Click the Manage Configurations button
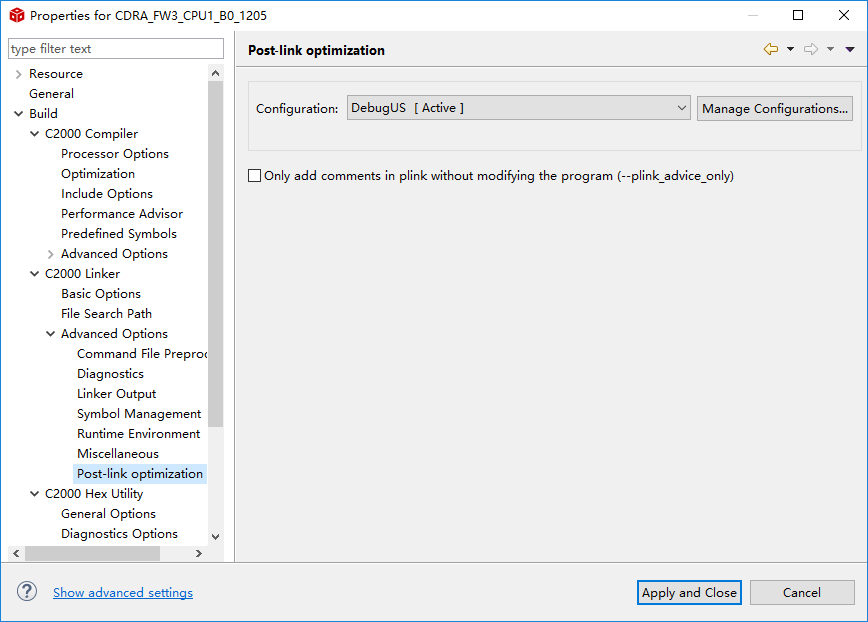This screenshot has width=868, height=622. [774, 108]
